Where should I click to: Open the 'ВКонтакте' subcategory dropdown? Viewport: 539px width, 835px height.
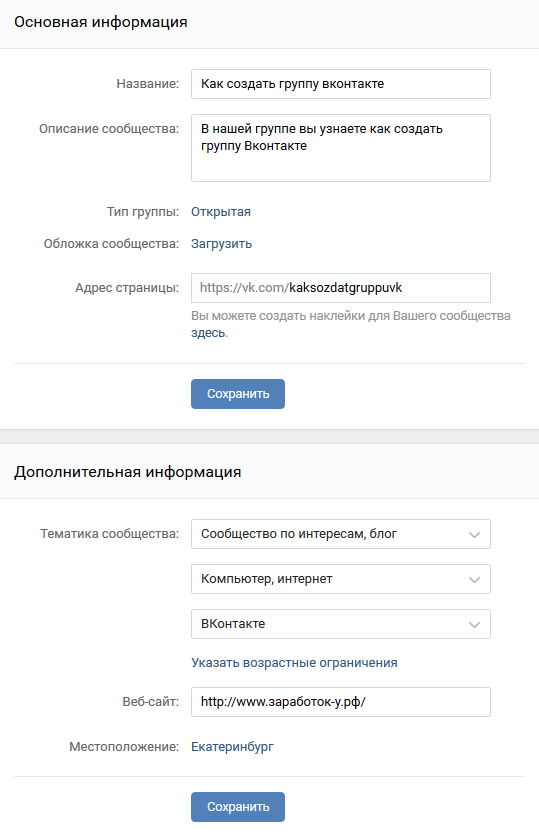341,624
